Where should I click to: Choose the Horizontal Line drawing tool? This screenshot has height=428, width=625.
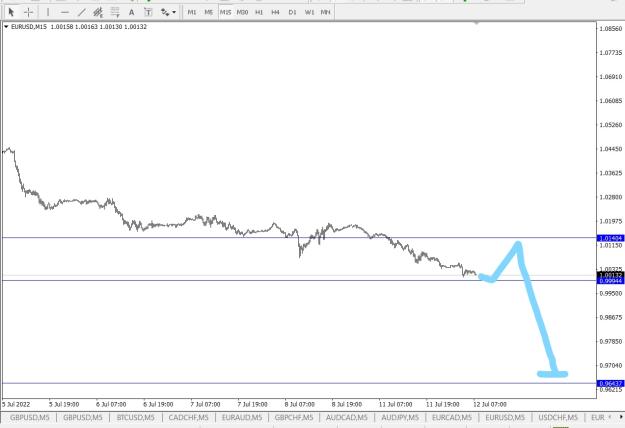point(65,12)
